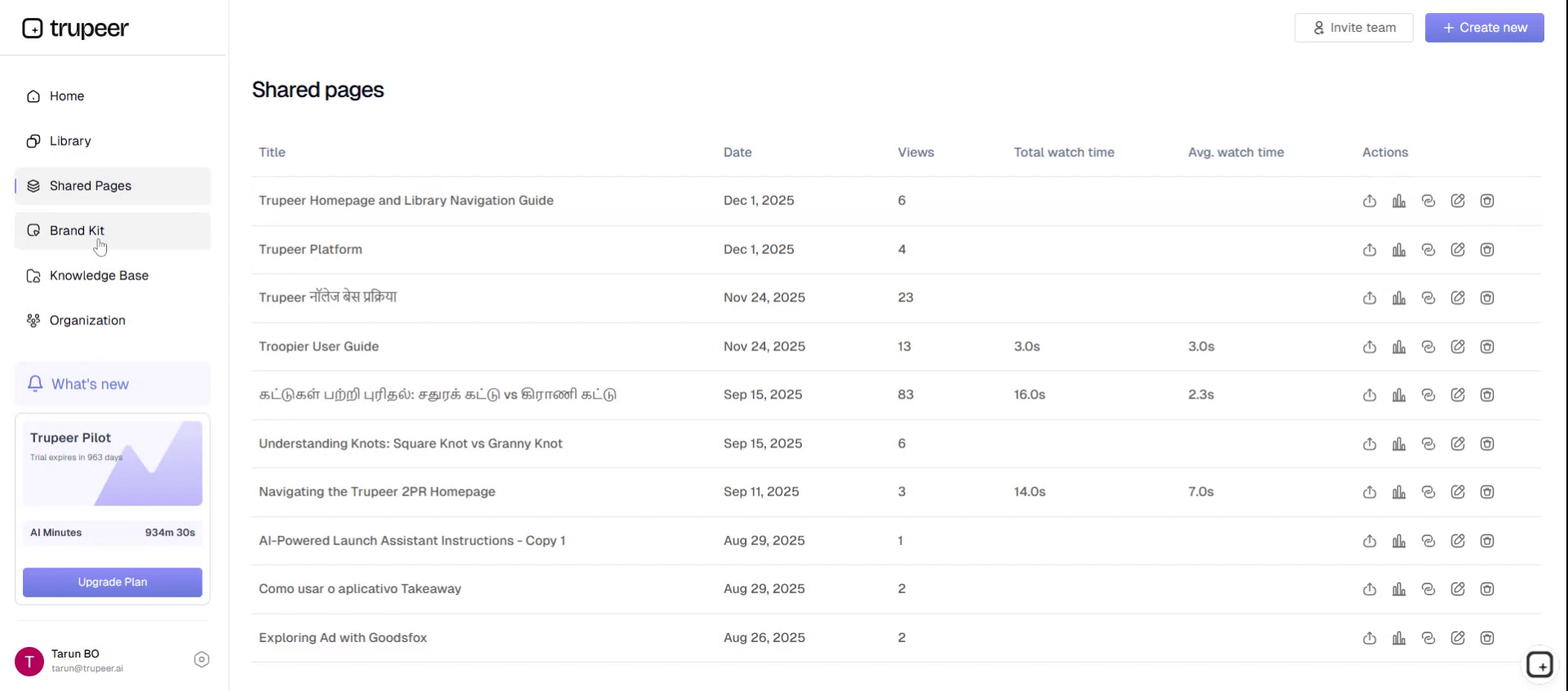Open the Brand Kit section

point(113,231)
